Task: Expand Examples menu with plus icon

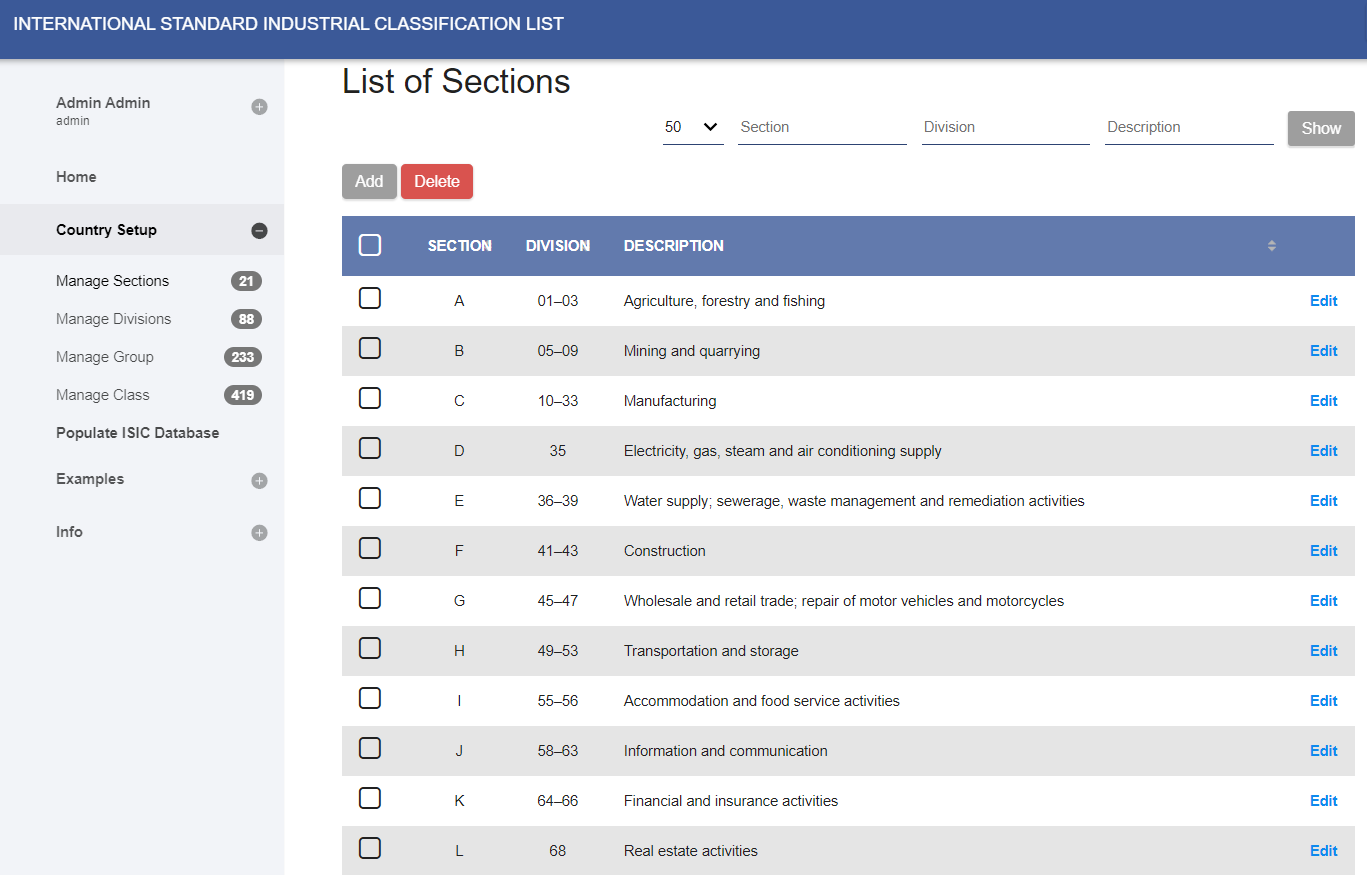Action: pyautogui.click(x=259, y=481)
